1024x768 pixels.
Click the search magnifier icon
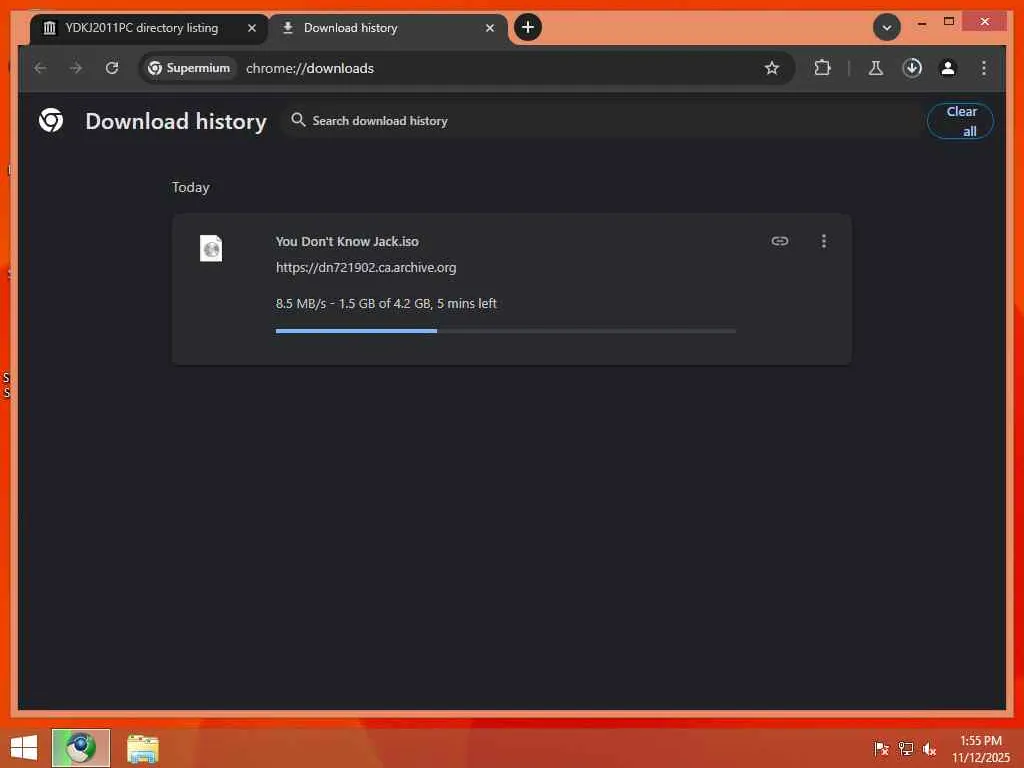click(x=298, y=120)
